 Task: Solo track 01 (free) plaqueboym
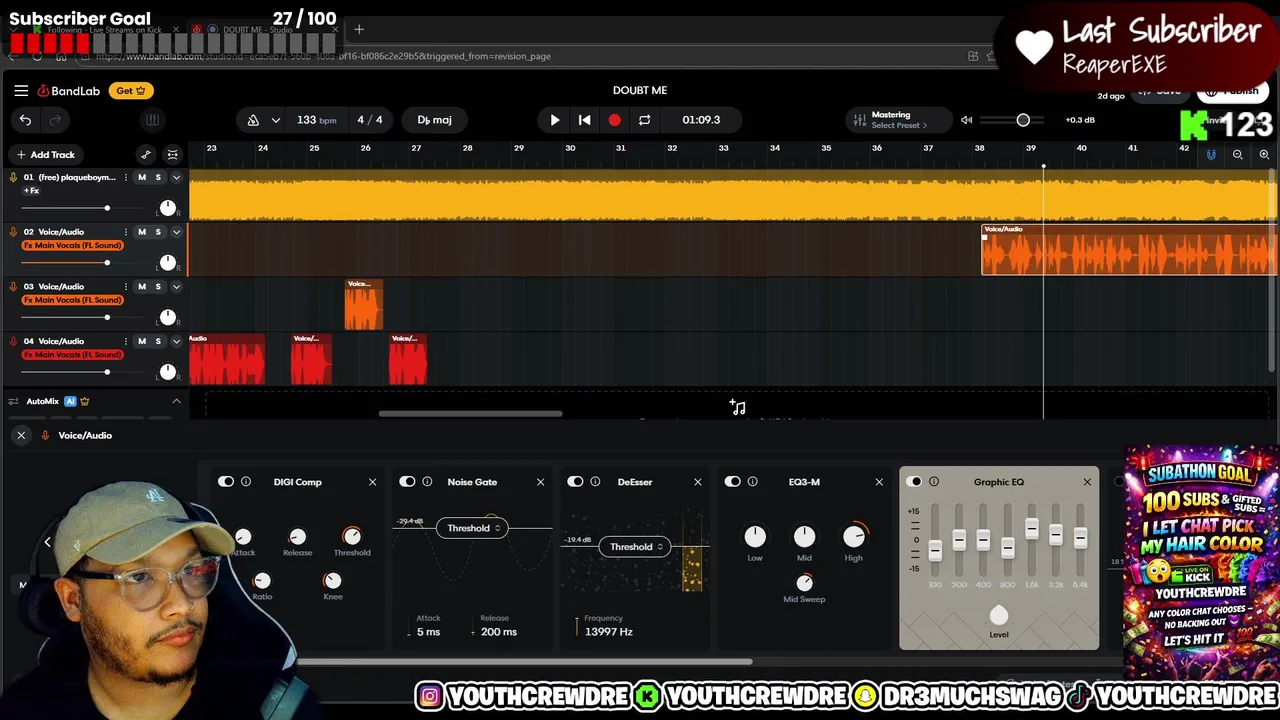pos(158,177)
